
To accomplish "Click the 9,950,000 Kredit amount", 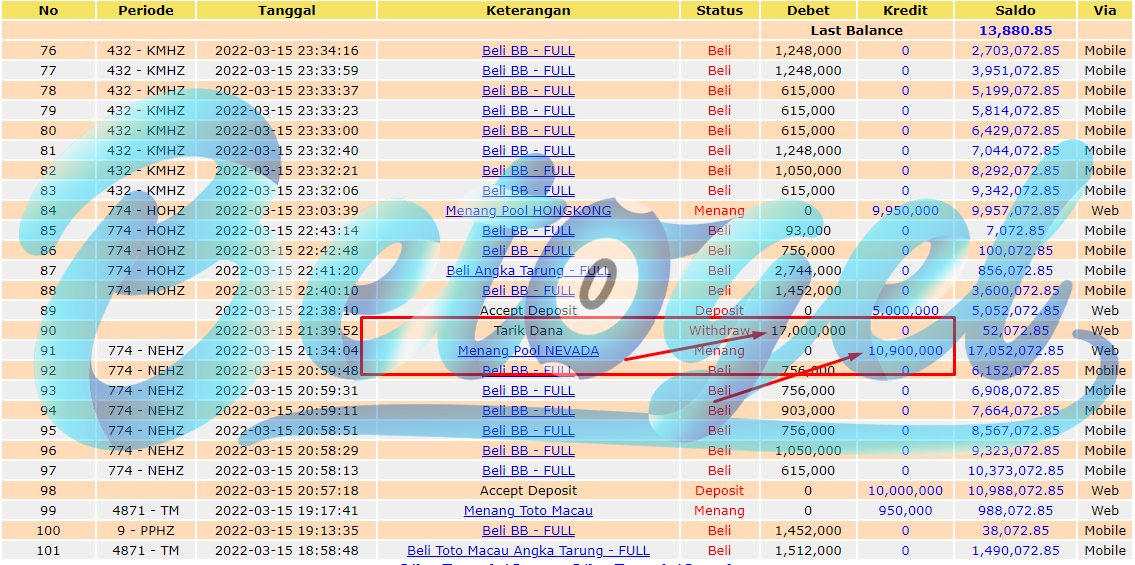I will tap(905, 211).
